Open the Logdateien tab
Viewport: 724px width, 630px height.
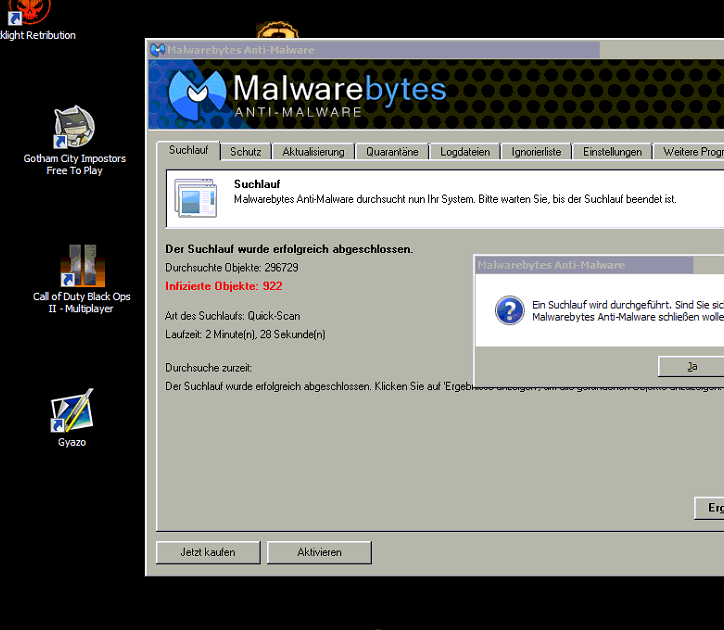point(465,152)
